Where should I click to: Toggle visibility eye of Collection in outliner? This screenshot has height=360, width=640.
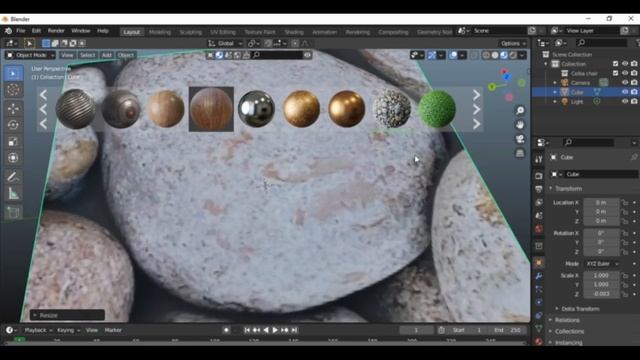625,64
